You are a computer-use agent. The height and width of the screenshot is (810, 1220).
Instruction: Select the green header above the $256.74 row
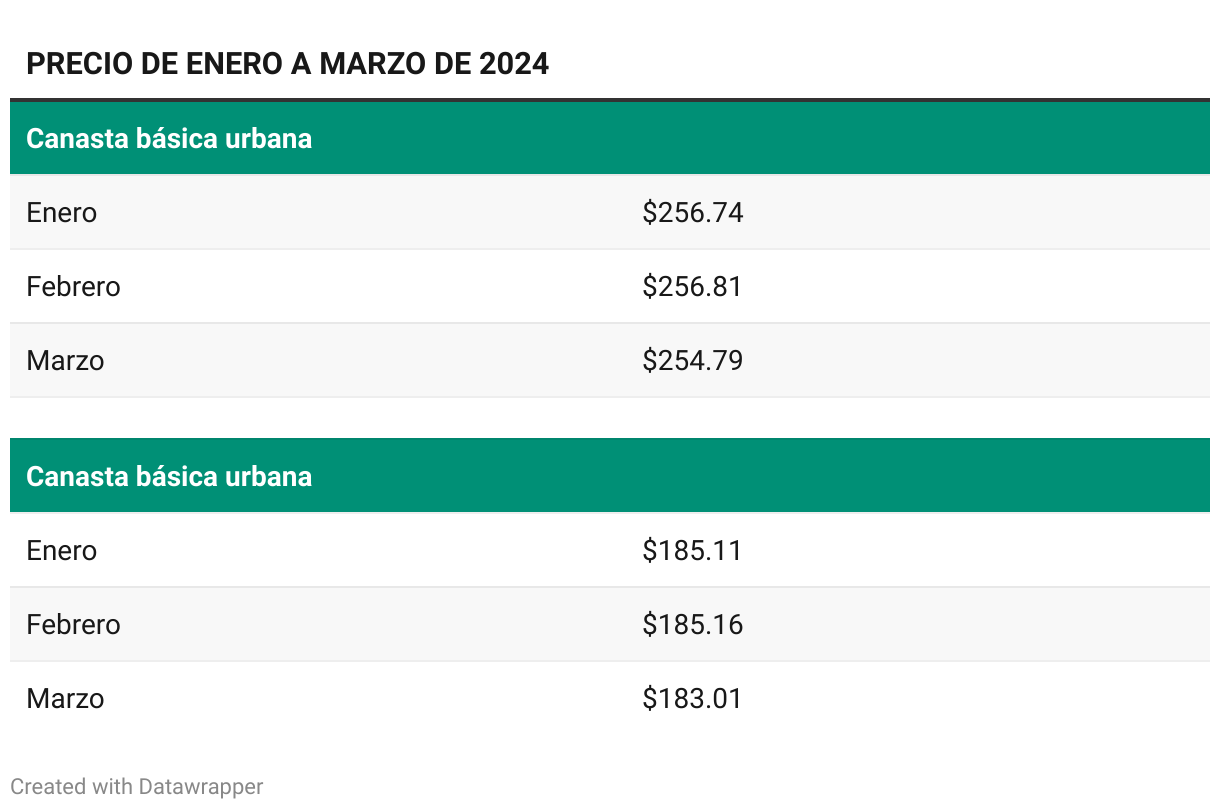tap(610, 138)
